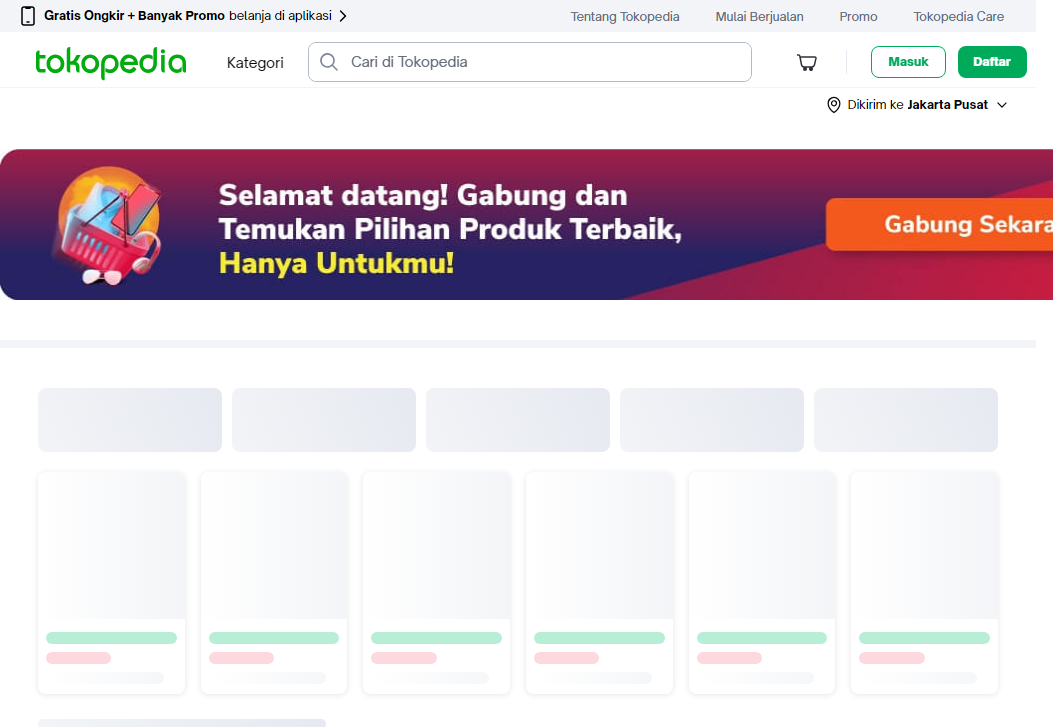The height and width of the screenshot is (727, 1053).
Task: Click the shopping basket illustration in the banner
Action: (x=108, y=225)
